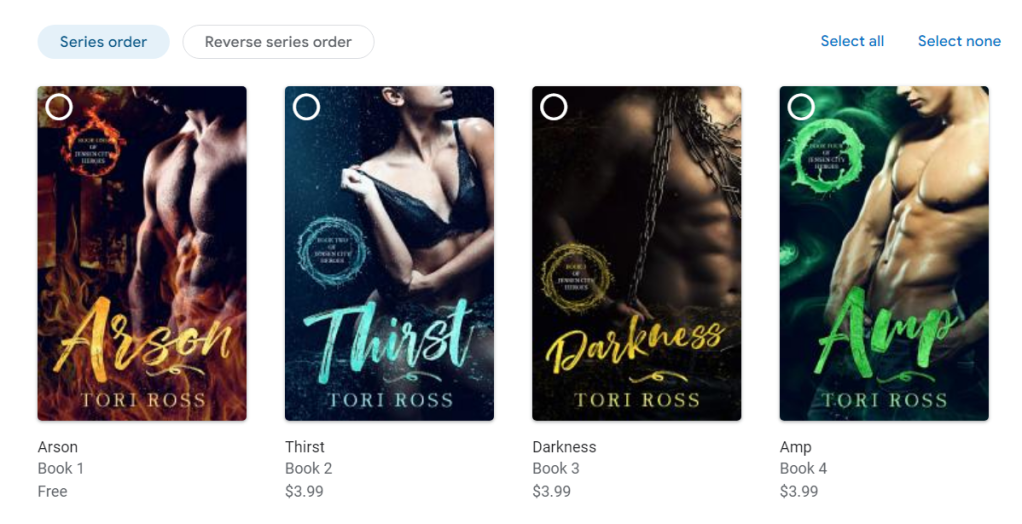This screenshot has height=524, width=1022.
Task: Click the $3.99 price under Thirst
Action: click(304, 491)
